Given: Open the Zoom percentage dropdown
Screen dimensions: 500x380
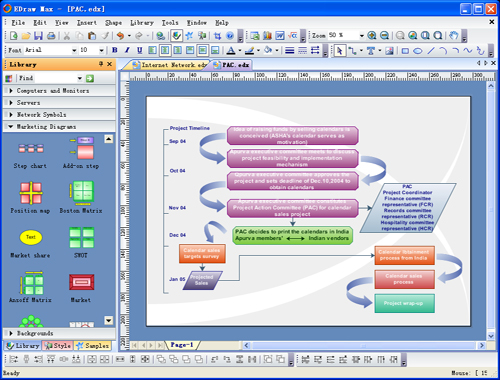Looking at the screenshot, I should coord(361,35).
